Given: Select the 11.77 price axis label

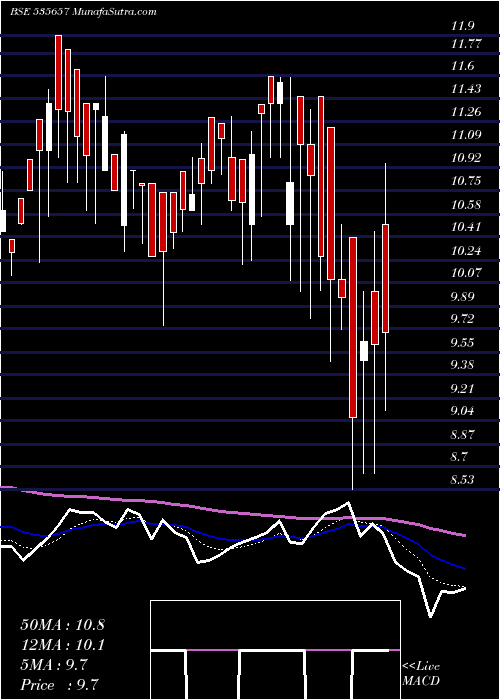Looking at the screenshot, I should pos(466,44).
